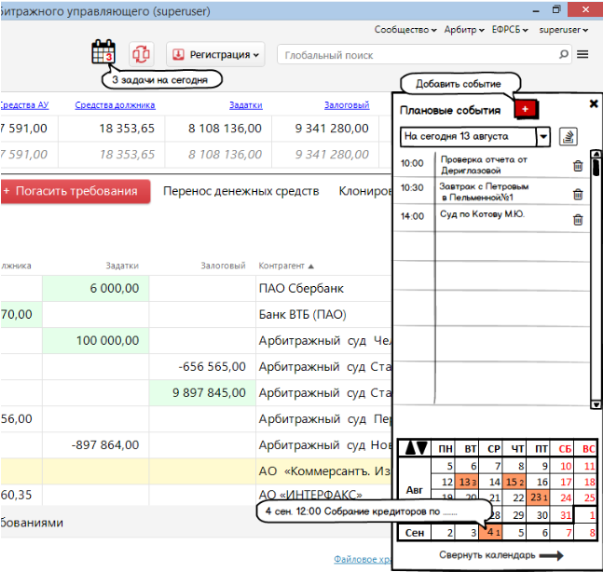603x572 pixels.
Task: Close the Плановые события panel
Action: (x=592, y=103)
